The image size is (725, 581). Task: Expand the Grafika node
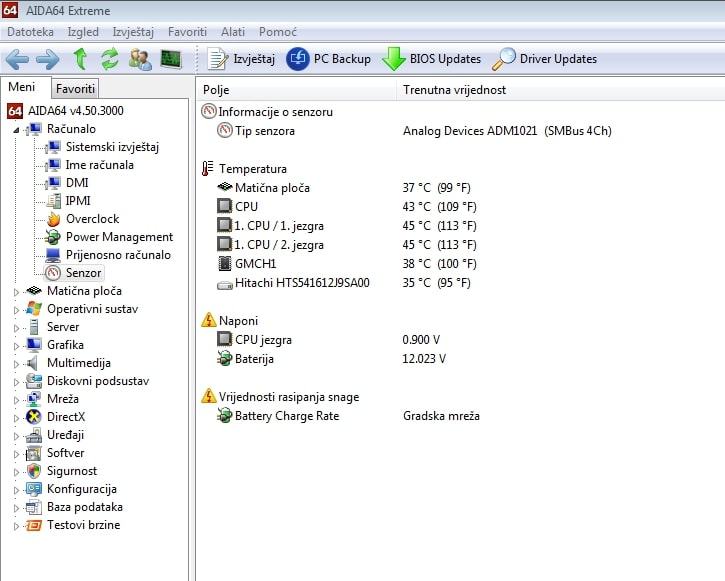(x=16, y=346)
